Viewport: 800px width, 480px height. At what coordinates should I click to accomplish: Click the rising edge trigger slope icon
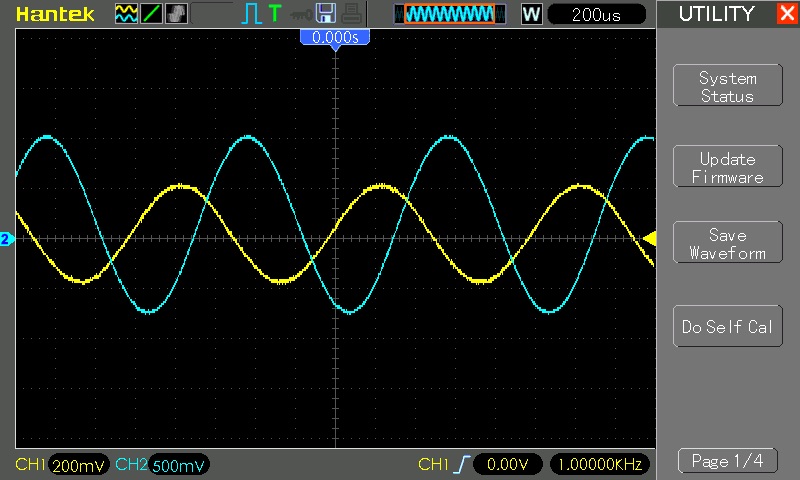click(461, 464)
